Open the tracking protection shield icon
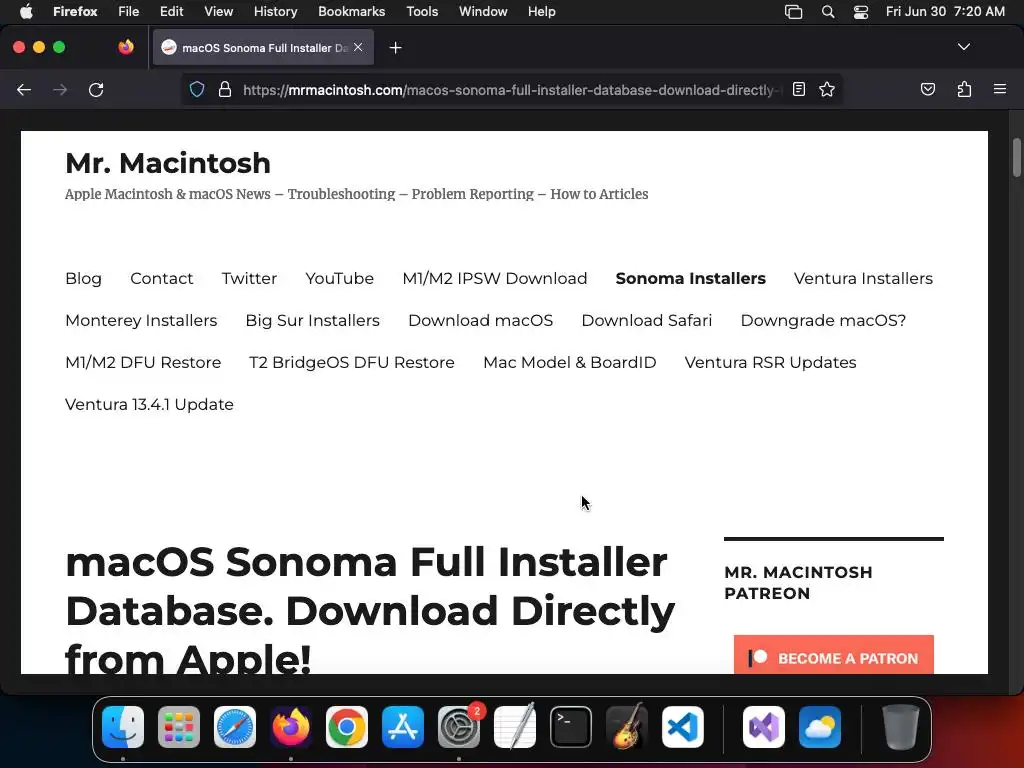The height and width of the screenshot is (768, 1024). (x=197, y=89)
